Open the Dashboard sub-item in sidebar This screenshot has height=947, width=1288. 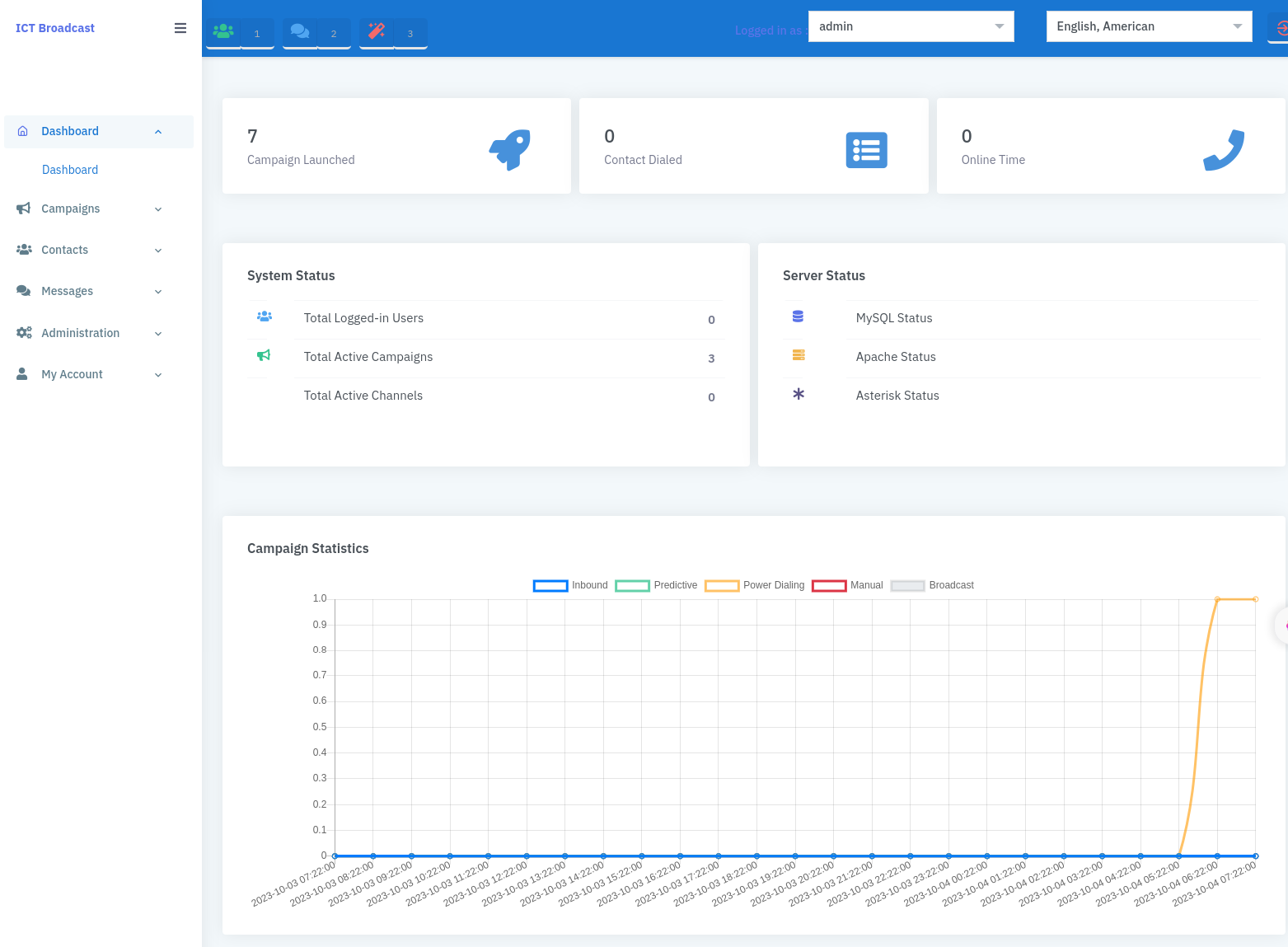(70, 170)
